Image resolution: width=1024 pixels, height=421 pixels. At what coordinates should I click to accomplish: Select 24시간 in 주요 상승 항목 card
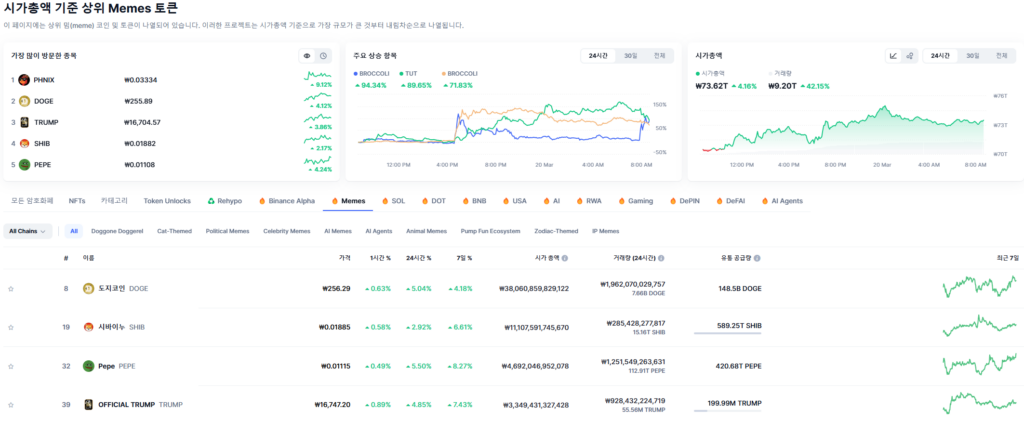coord(598,56)
